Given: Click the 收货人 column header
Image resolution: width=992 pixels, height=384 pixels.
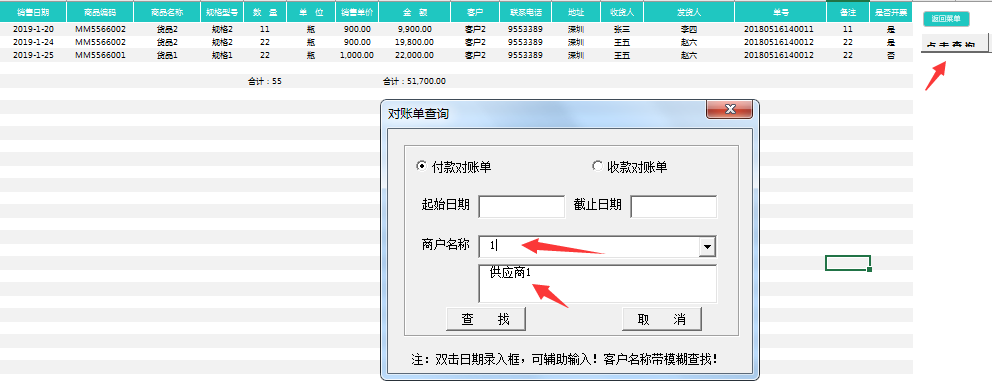Looking at the screenshot, I should 622,12.
